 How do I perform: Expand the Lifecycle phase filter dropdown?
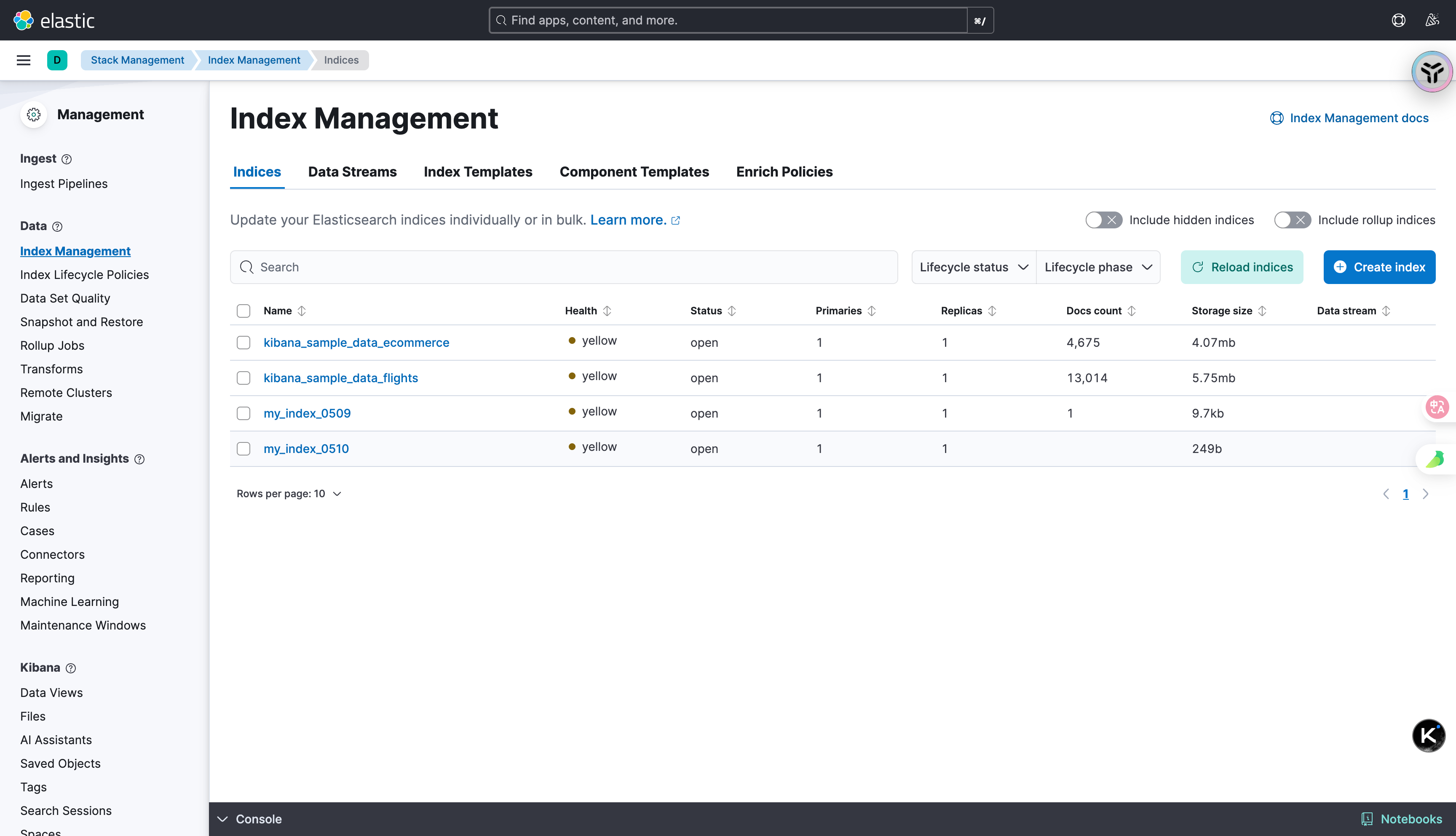coord(1098,267)
